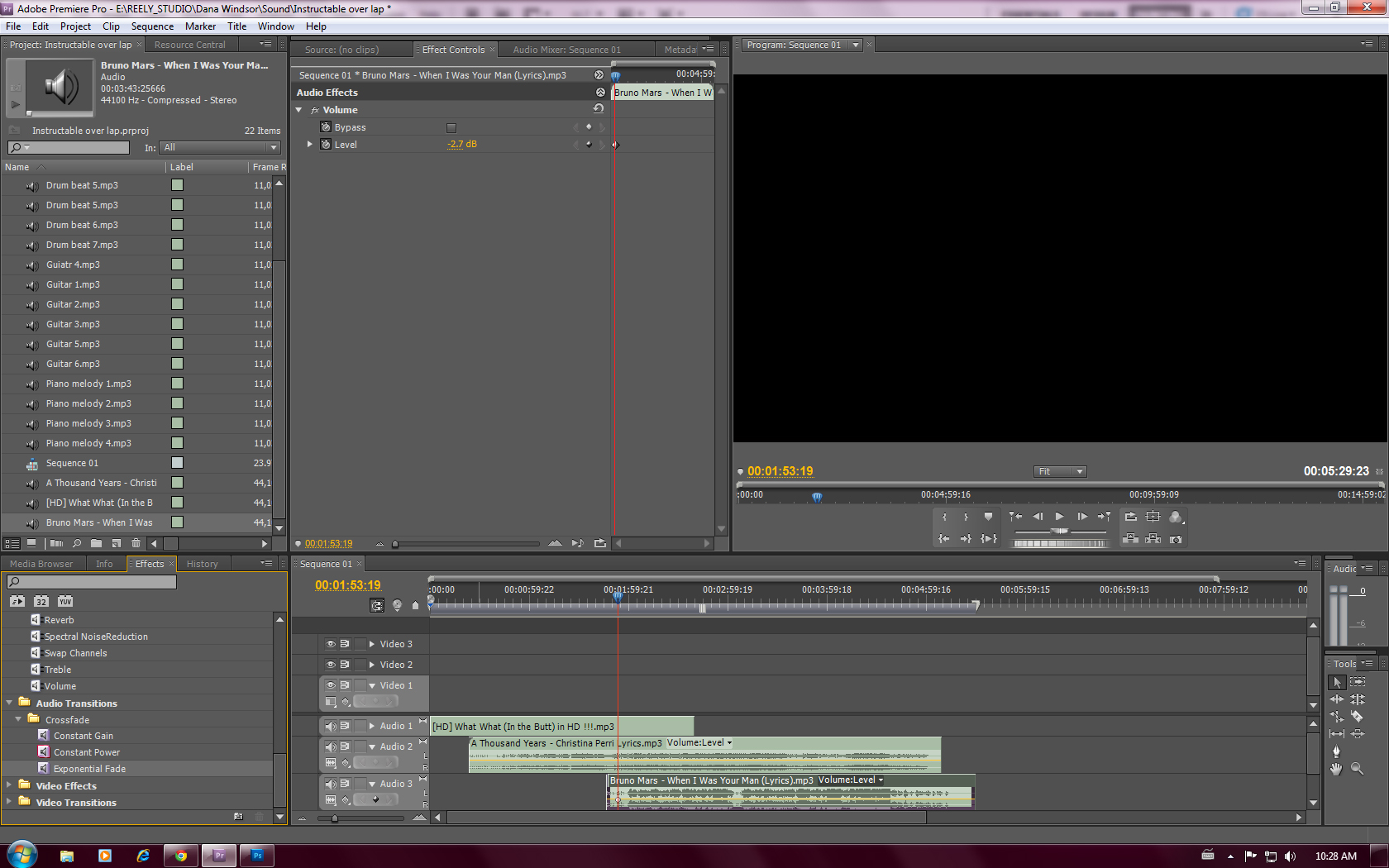Select the Ripple Edit tool
Image resolution: width=1389 pixels, height=868 pixels.
coord(1336,699)
